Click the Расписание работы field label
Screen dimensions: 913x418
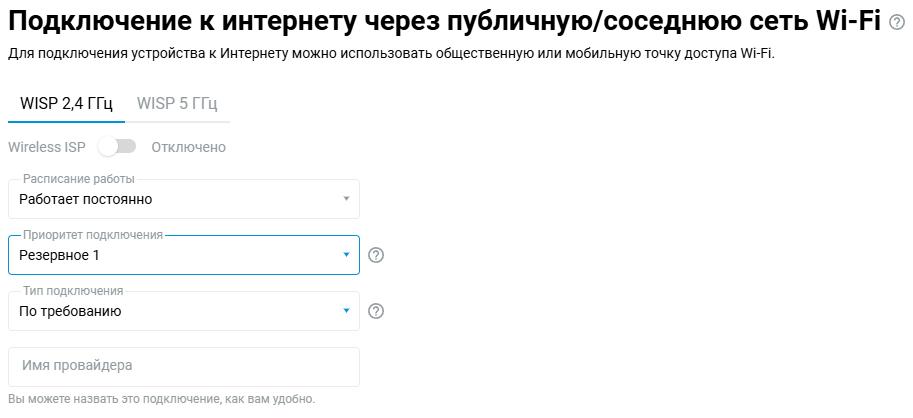pos(79,179)
